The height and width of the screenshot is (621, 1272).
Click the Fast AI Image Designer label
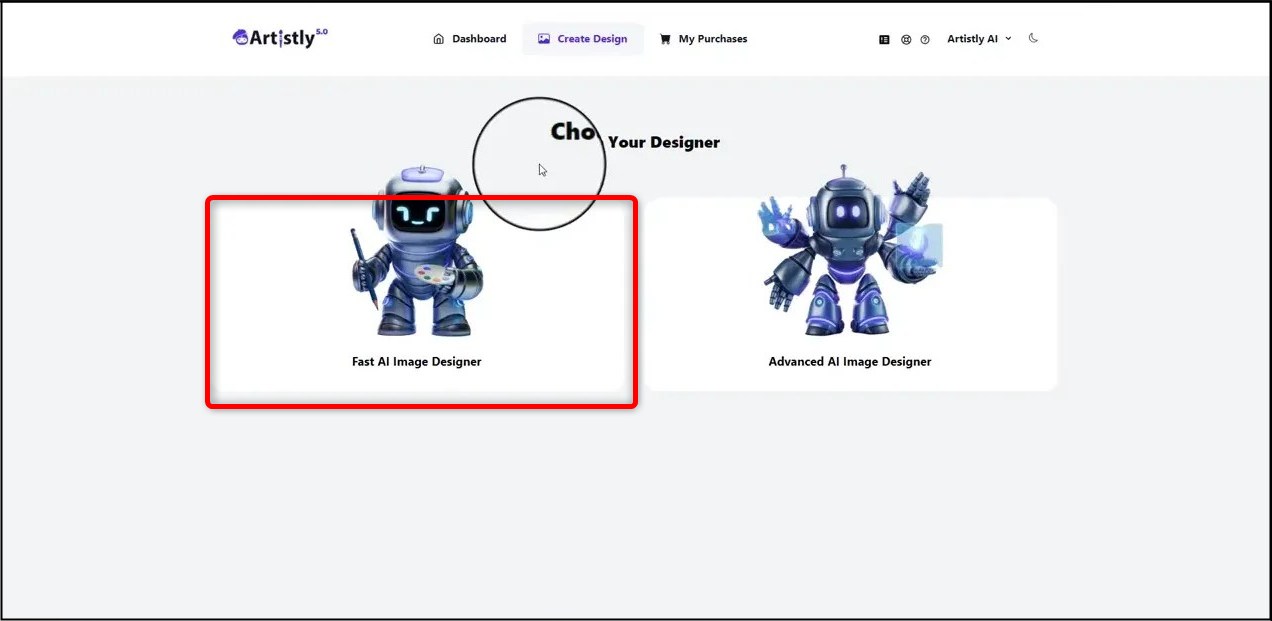tap(415, 361)
